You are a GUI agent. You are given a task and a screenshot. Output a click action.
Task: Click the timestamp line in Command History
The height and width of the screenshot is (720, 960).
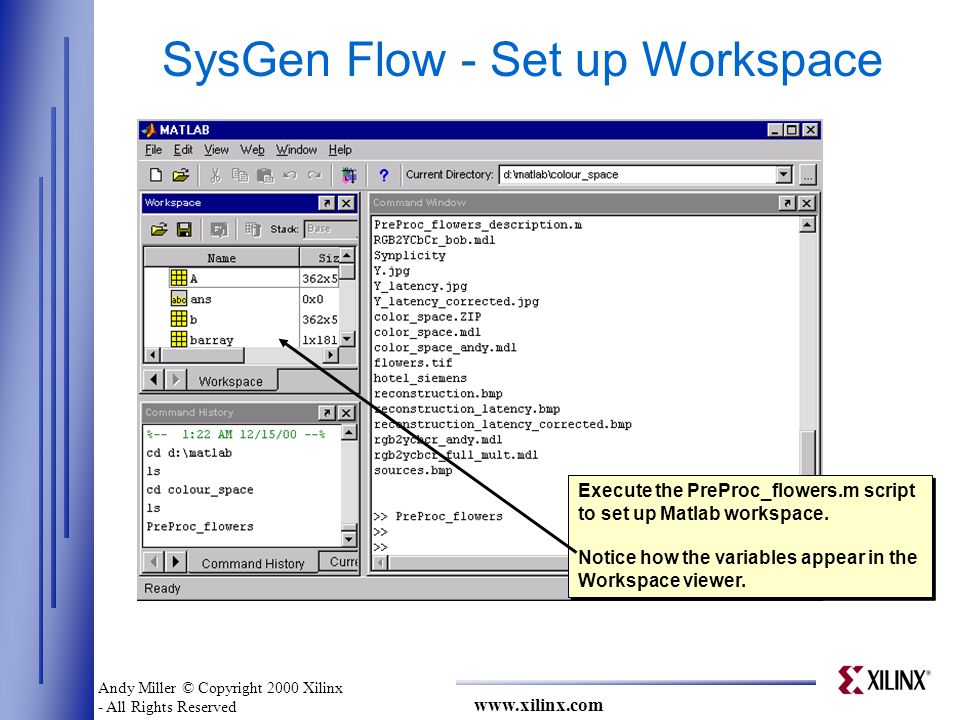236,434
